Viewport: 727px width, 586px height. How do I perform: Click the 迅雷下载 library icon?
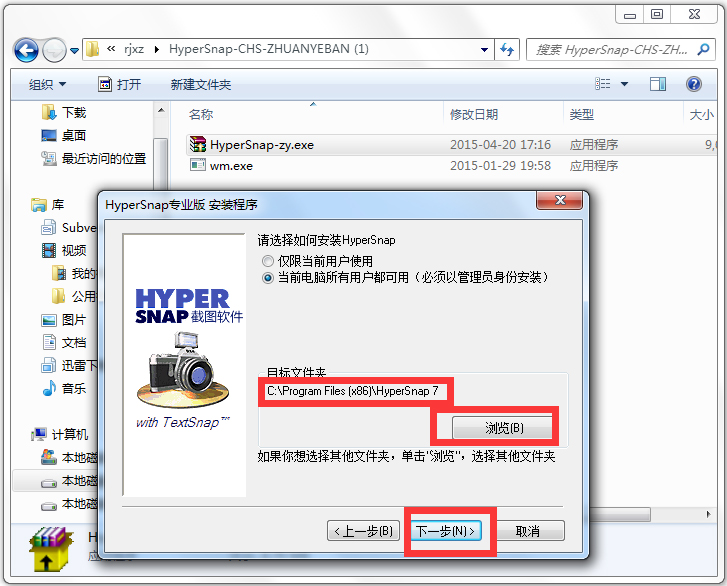click(x=49, y=365)
